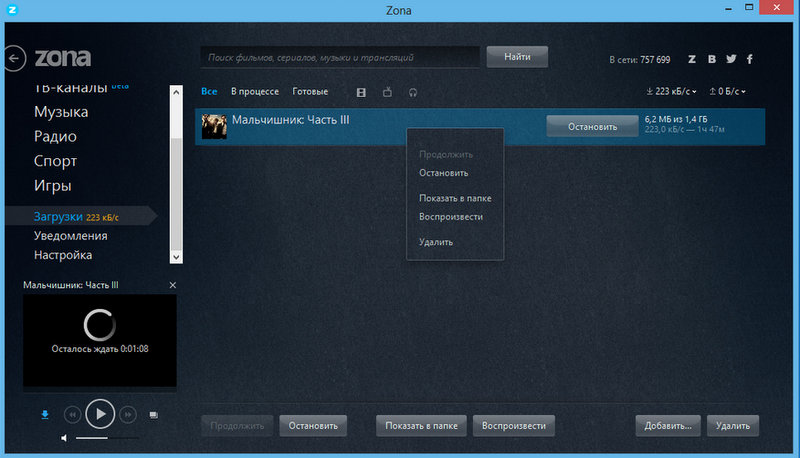
Task: Click the bottom Остановить button
Action: pos(313,426)
